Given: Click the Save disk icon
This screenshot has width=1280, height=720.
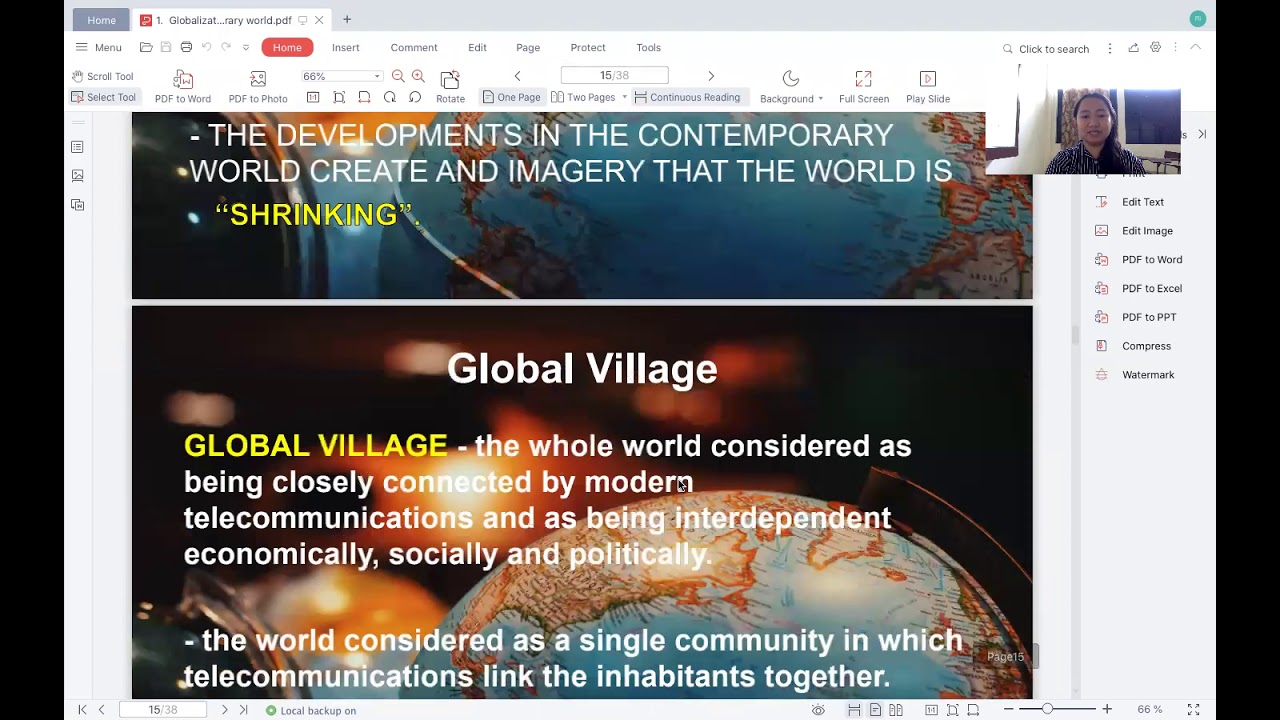Looking at the screenshot, I should pyautogui.click(x=166, y=47).
